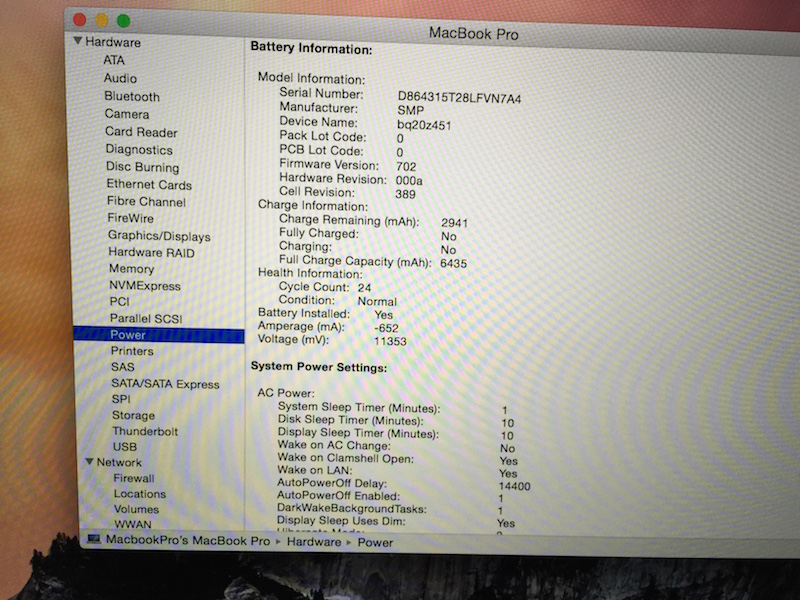Open the Card Reader entry
This screenshot has height=600, width=800.
(141, 132)
